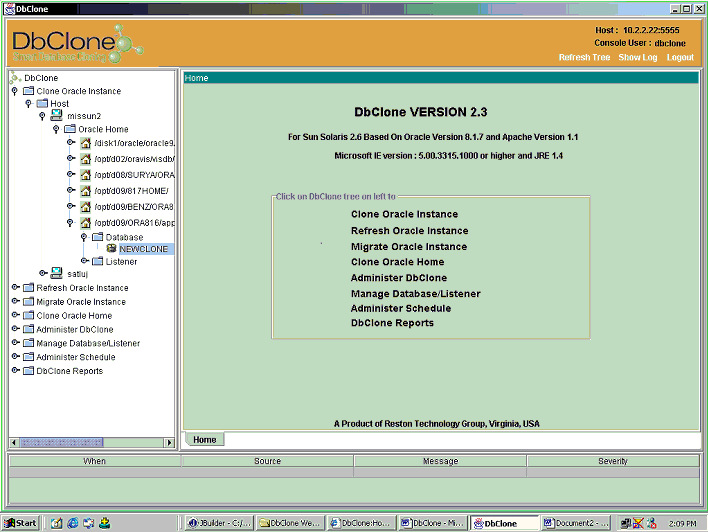Image resolution: width=708 pixels, height=532 pixels.
Task: Expand the Refresh Oracle Instance node
Action: pos(15,287)
